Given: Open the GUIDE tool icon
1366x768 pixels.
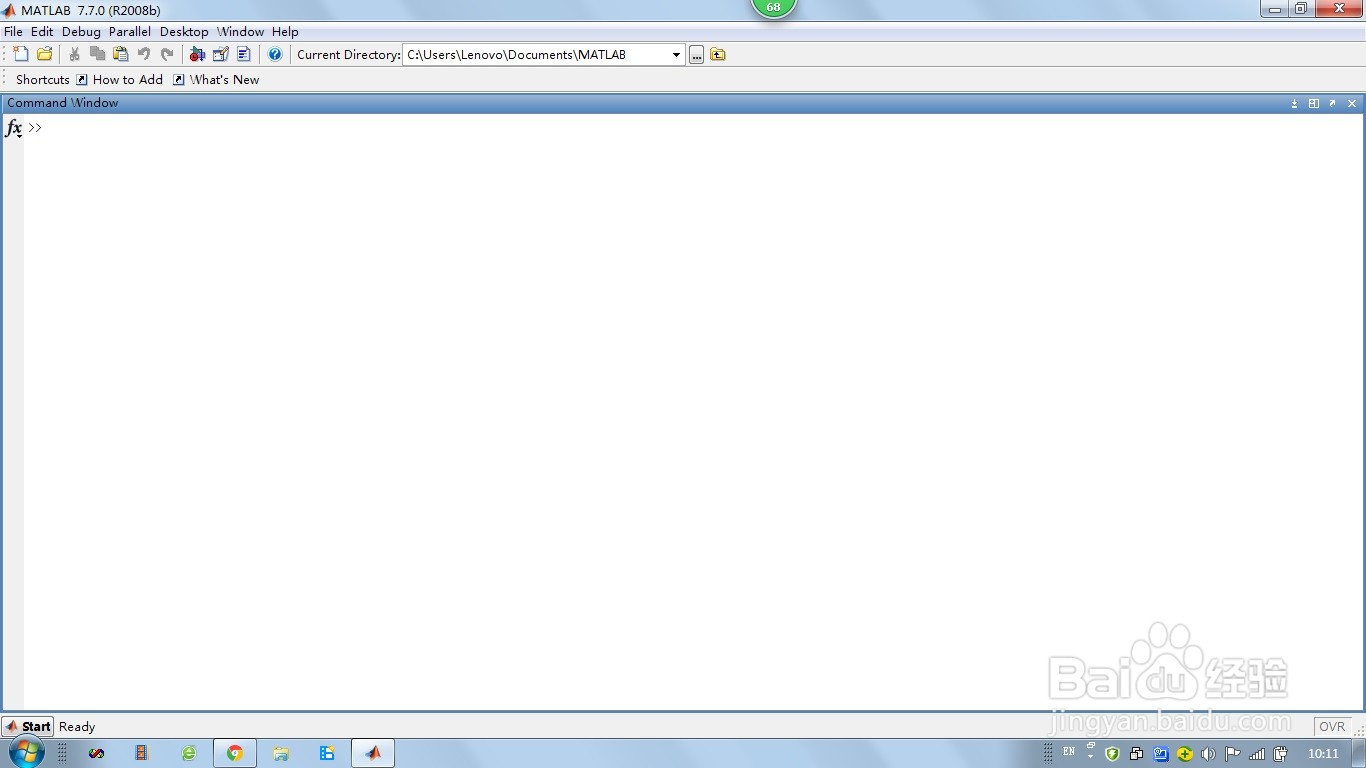Looking at the screenshot, I should [221, 54].
